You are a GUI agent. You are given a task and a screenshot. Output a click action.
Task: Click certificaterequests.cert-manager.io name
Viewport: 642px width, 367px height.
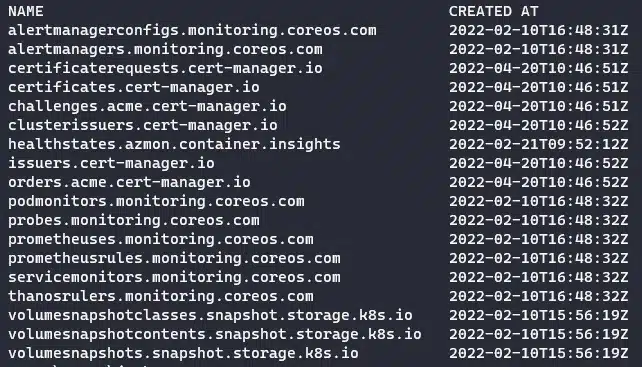pos(165,68)
